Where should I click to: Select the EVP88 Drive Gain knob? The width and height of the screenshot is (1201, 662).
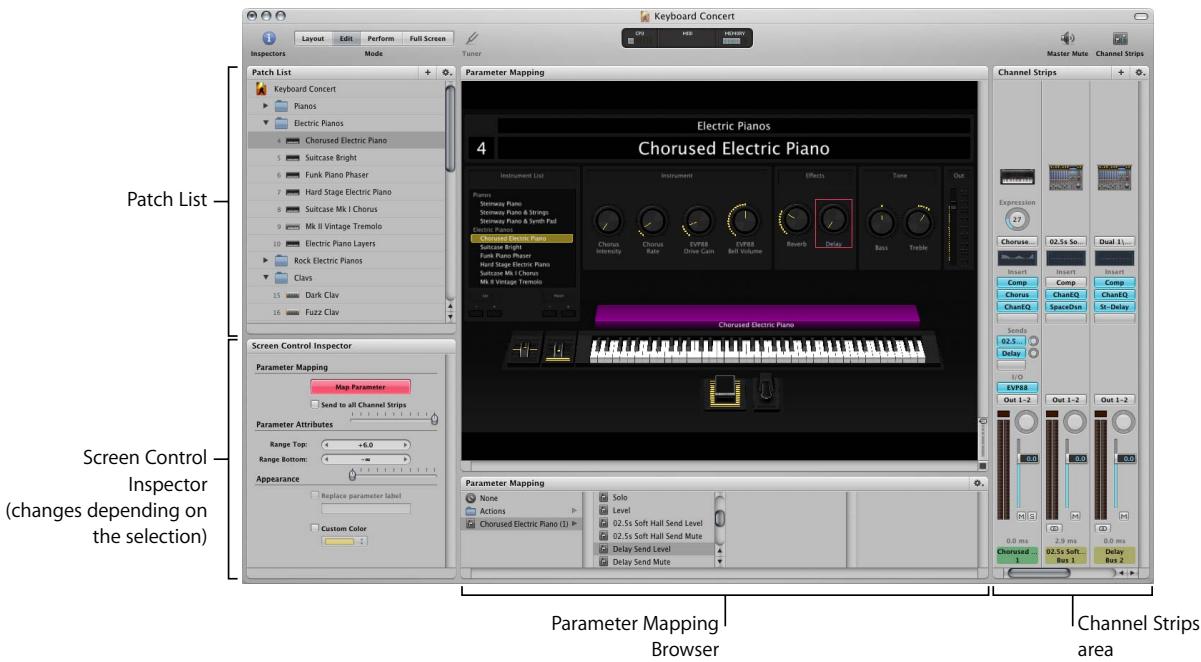pos(697,220)
